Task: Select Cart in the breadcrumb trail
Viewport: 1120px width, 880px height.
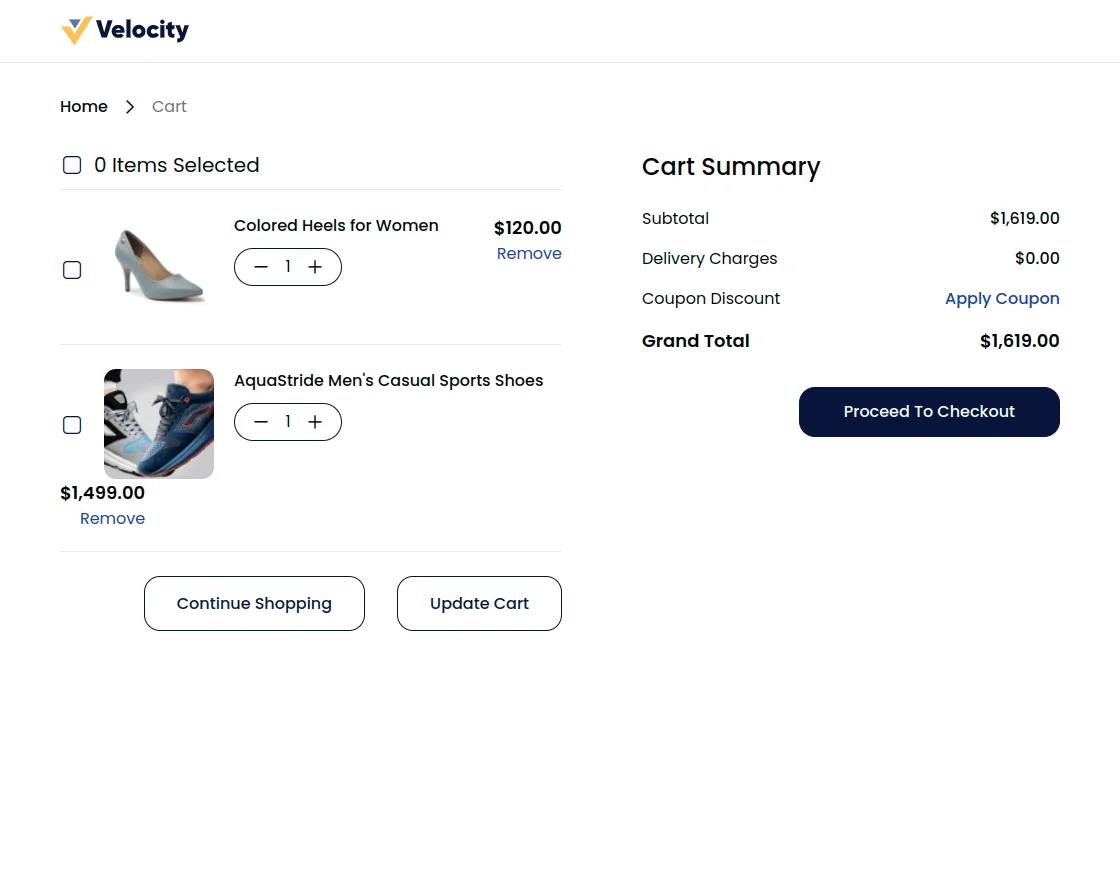Action: [x=168, y=106]
